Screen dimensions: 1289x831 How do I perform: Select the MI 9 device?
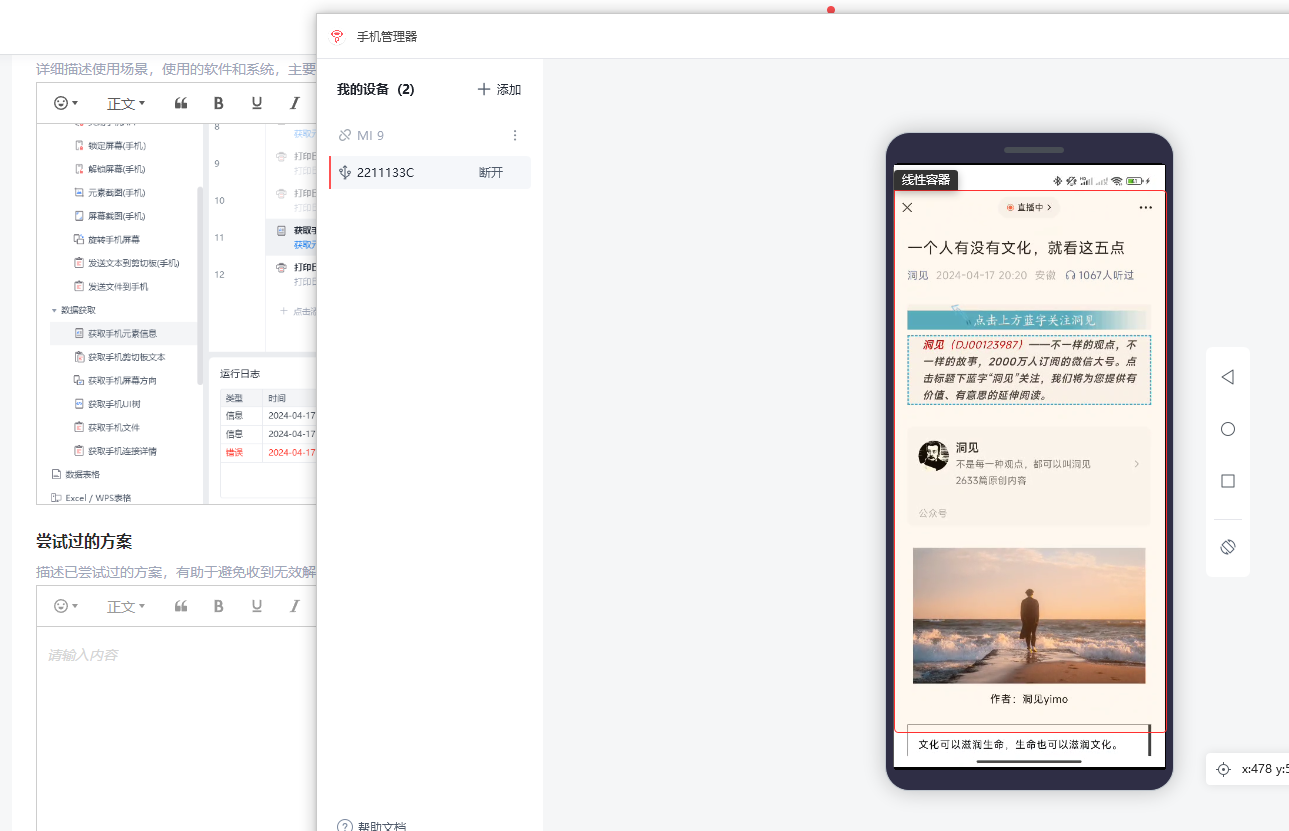(430, 135)
